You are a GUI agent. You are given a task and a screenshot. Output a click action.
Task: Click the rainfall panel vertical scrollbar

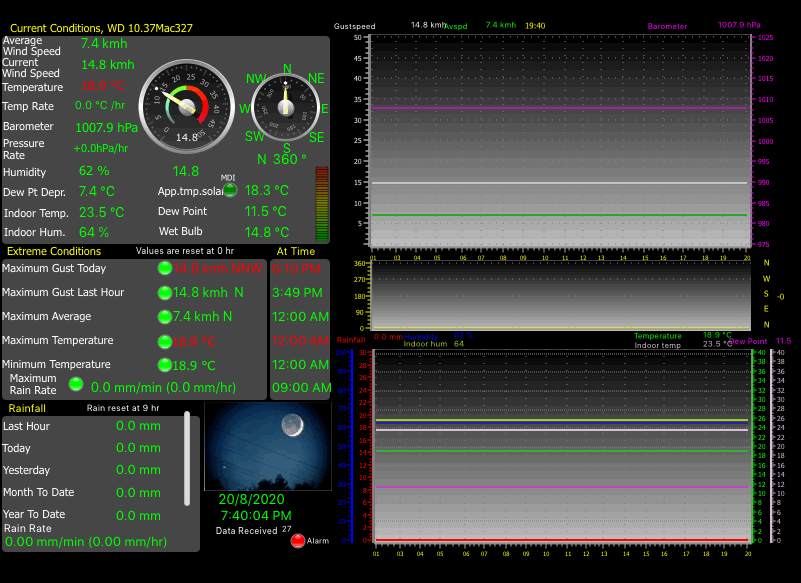pos(187,459)
